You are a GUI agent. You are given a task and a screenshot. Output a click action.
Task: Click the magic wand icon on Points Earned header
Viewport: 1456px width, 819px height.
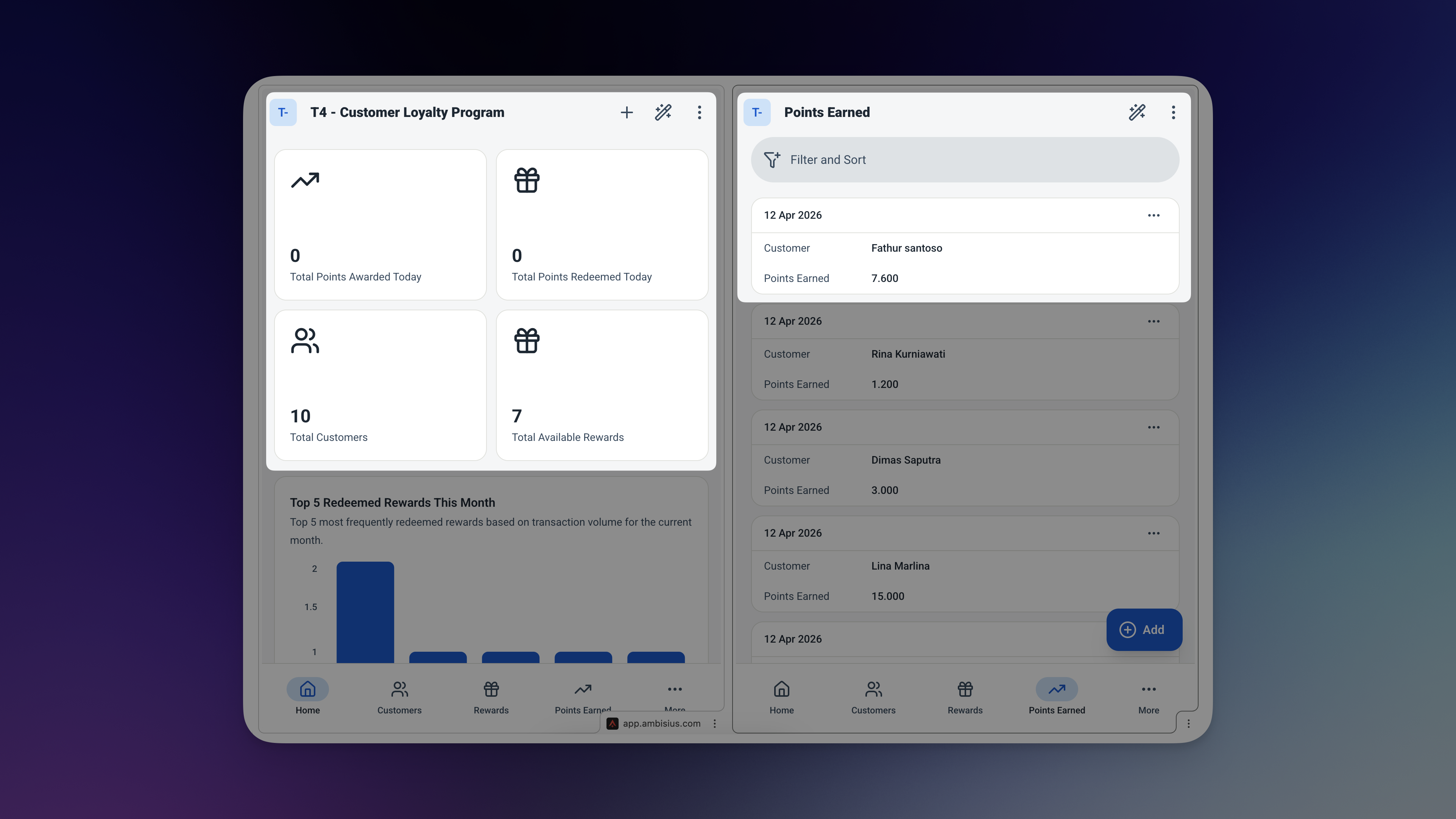[1138, 112]
